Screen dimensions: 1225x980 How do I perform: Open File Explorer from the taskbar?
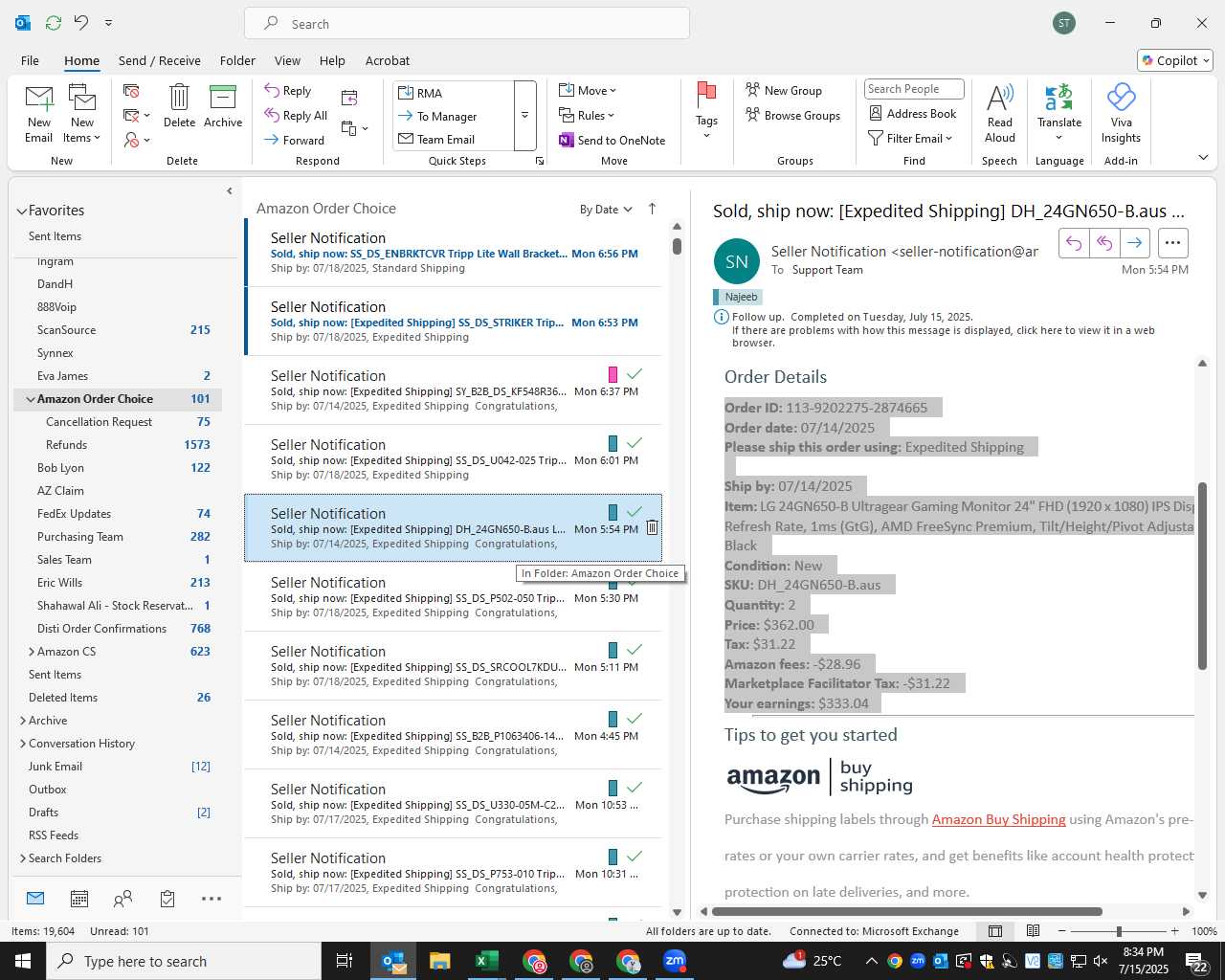pyautogui.click(x=439, y=961)
